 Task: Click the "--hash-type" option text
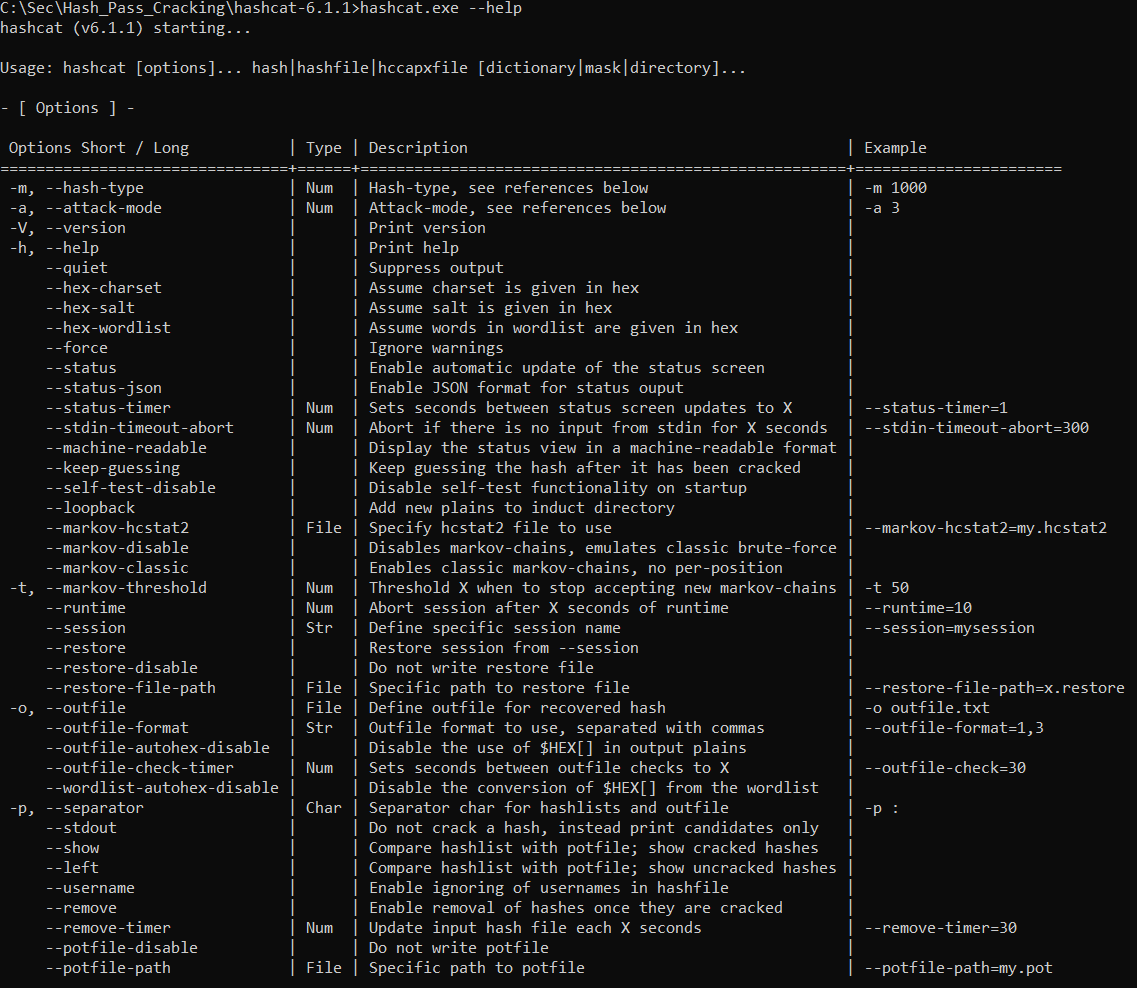pyautogui.click(x=94, y=188)
